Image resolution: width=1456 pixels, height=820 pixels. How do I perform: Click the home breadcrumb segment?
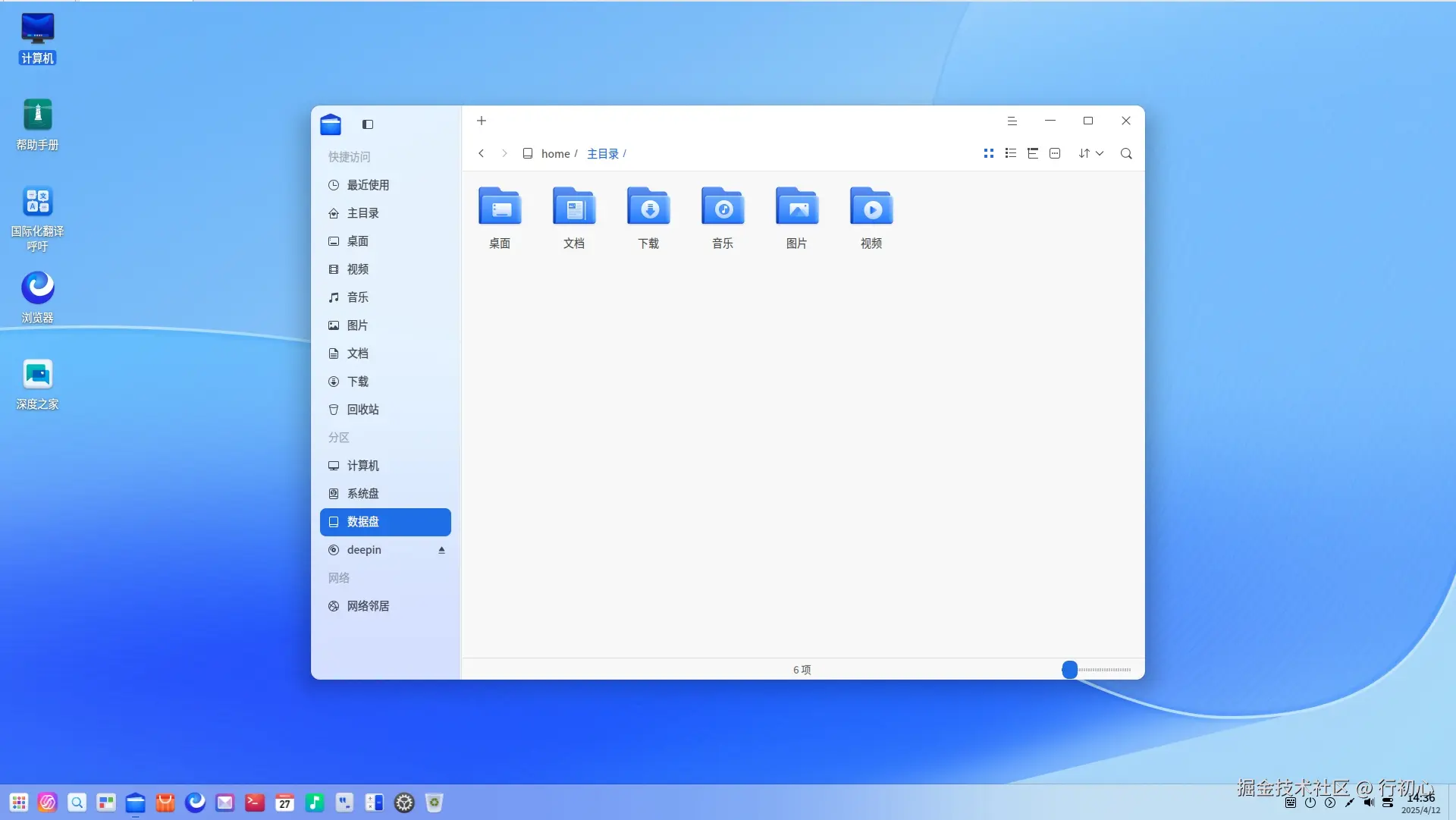[x=555, y=154]
